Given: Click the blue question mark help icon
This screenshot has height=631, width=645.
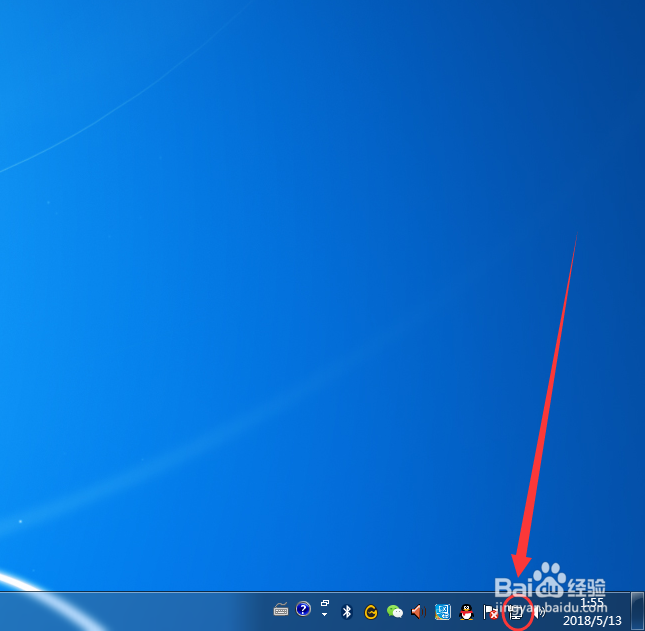Looking at the screenshot, I should (x=303, y=609).
